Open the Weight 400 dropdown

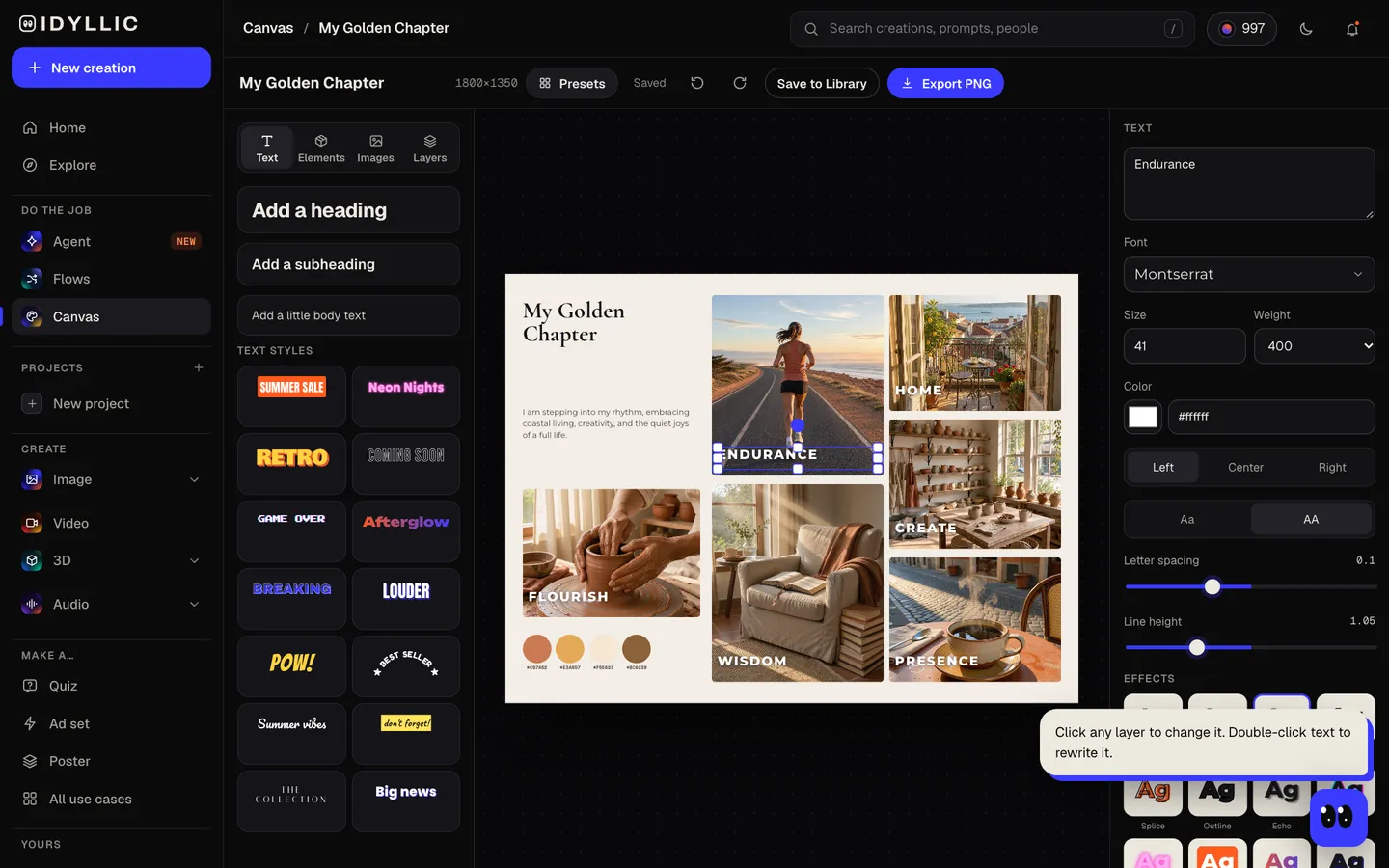point(1315,346)
